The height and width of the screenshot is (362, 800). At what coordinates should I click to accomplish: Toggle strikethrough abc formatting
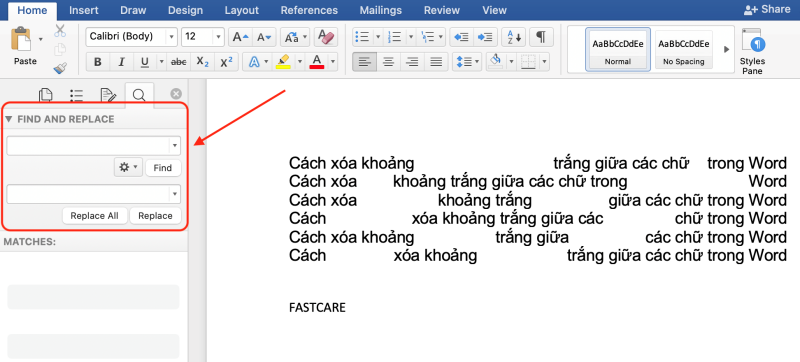tap(179, 62)
